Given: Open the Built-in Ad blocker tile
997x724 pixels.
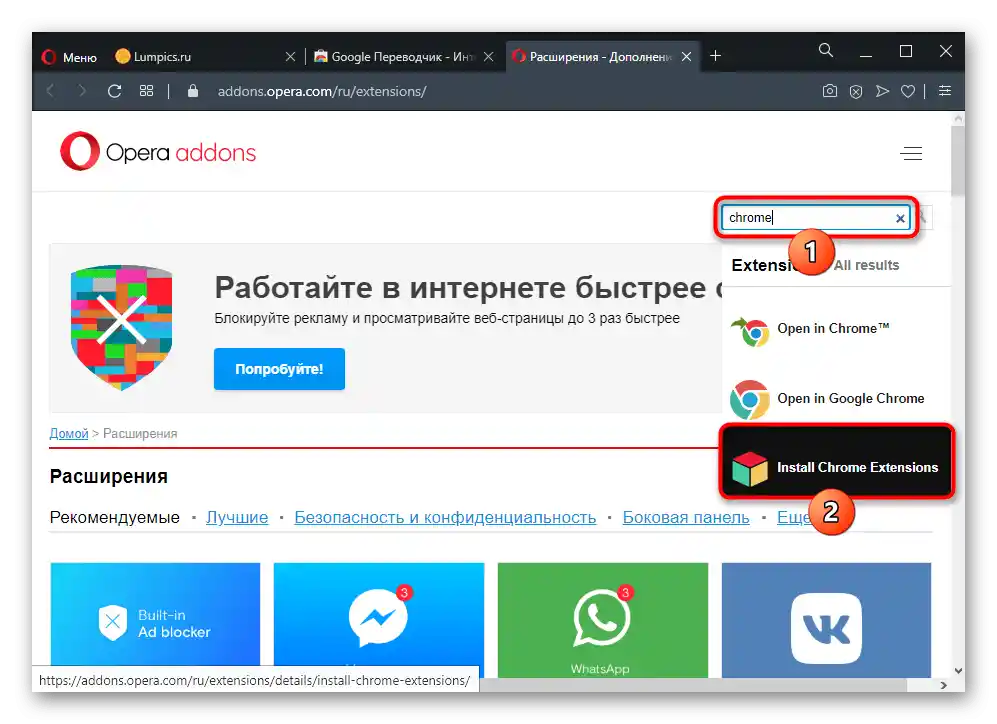Looking at the screenshot, I should pos(155,620).
